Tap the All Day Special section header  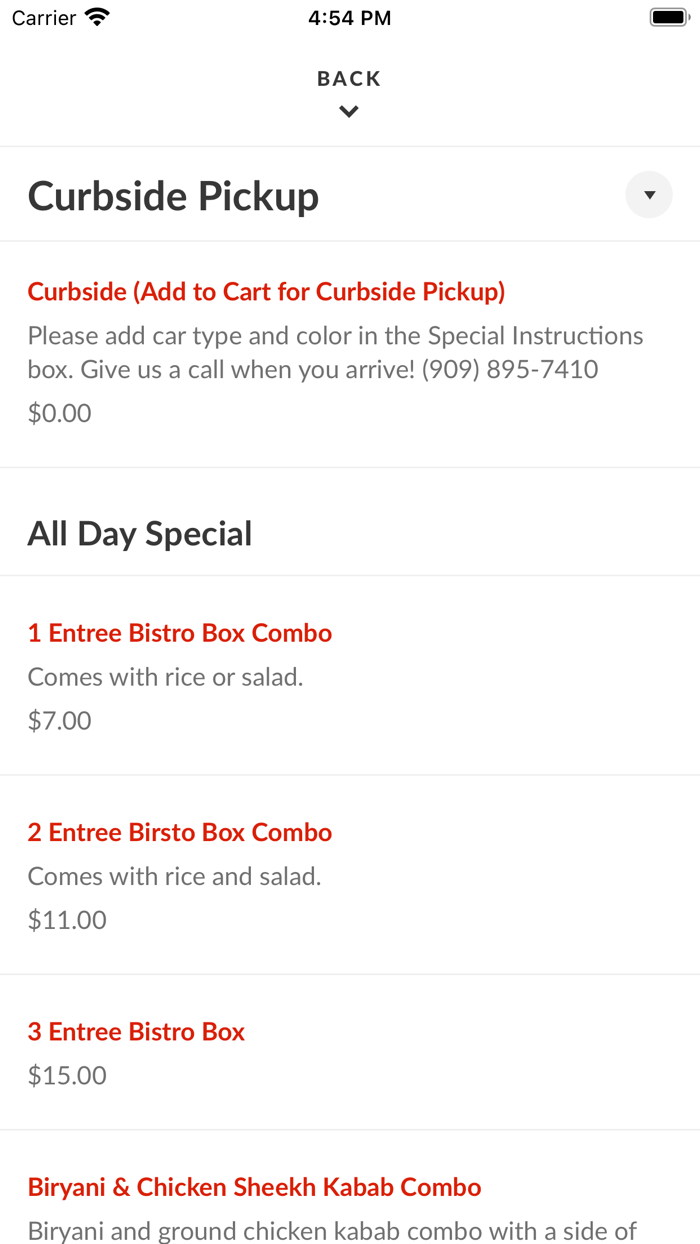coord(140,533)
